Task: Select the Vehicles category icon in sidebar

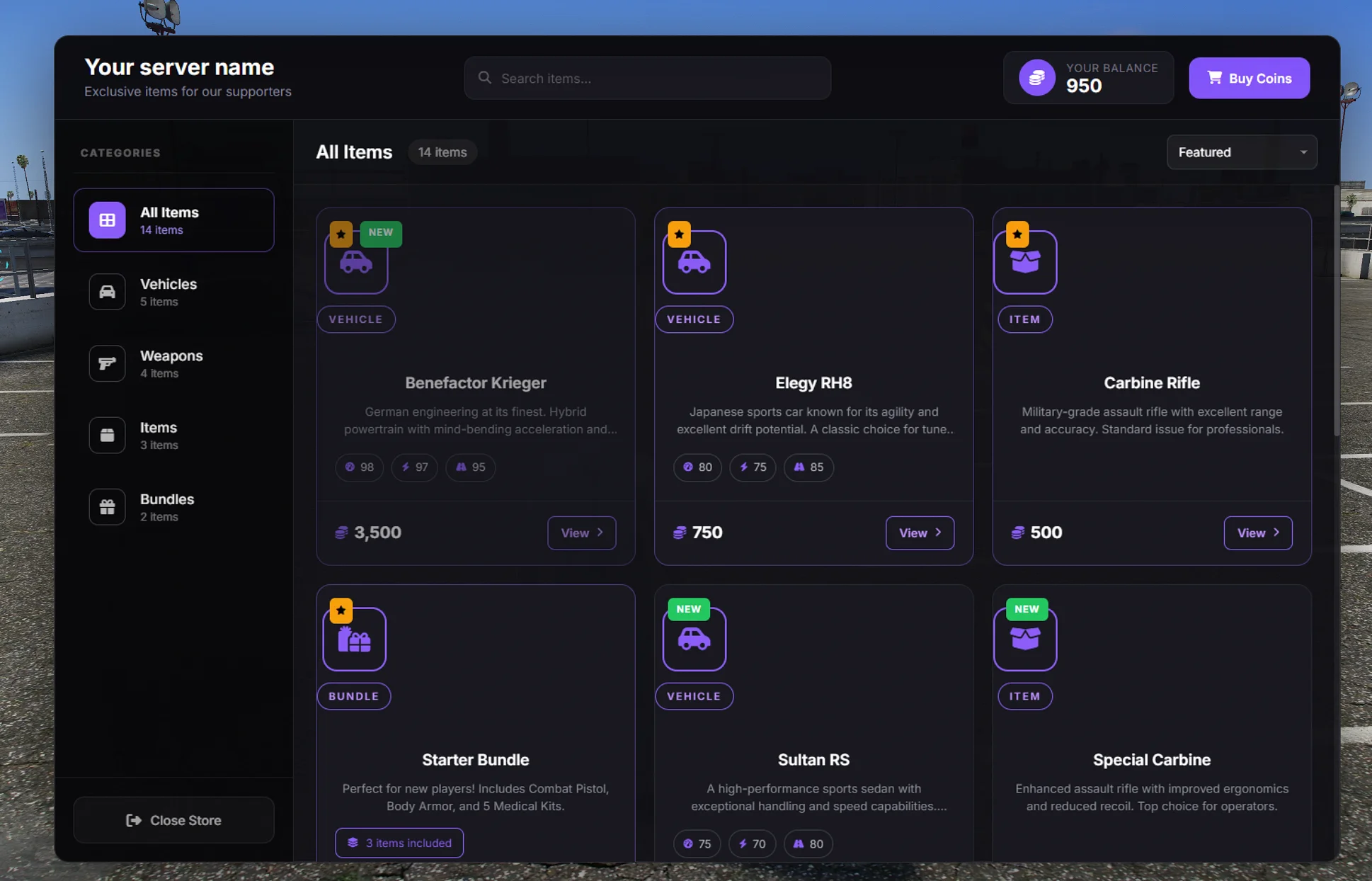Action: [107, 292]
